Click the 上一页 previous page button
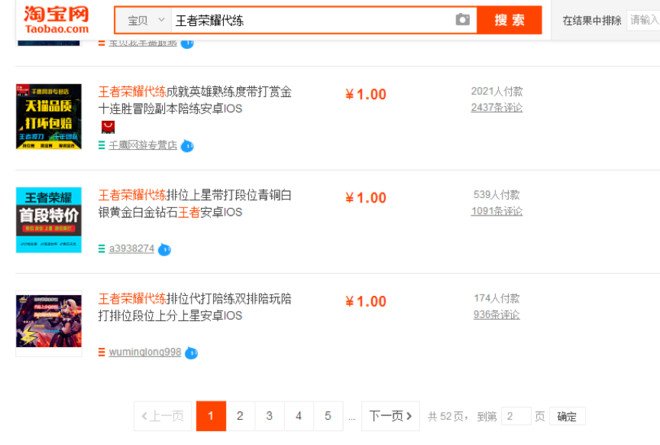Viewport: 660px width, 445px height. coord(163,416)
